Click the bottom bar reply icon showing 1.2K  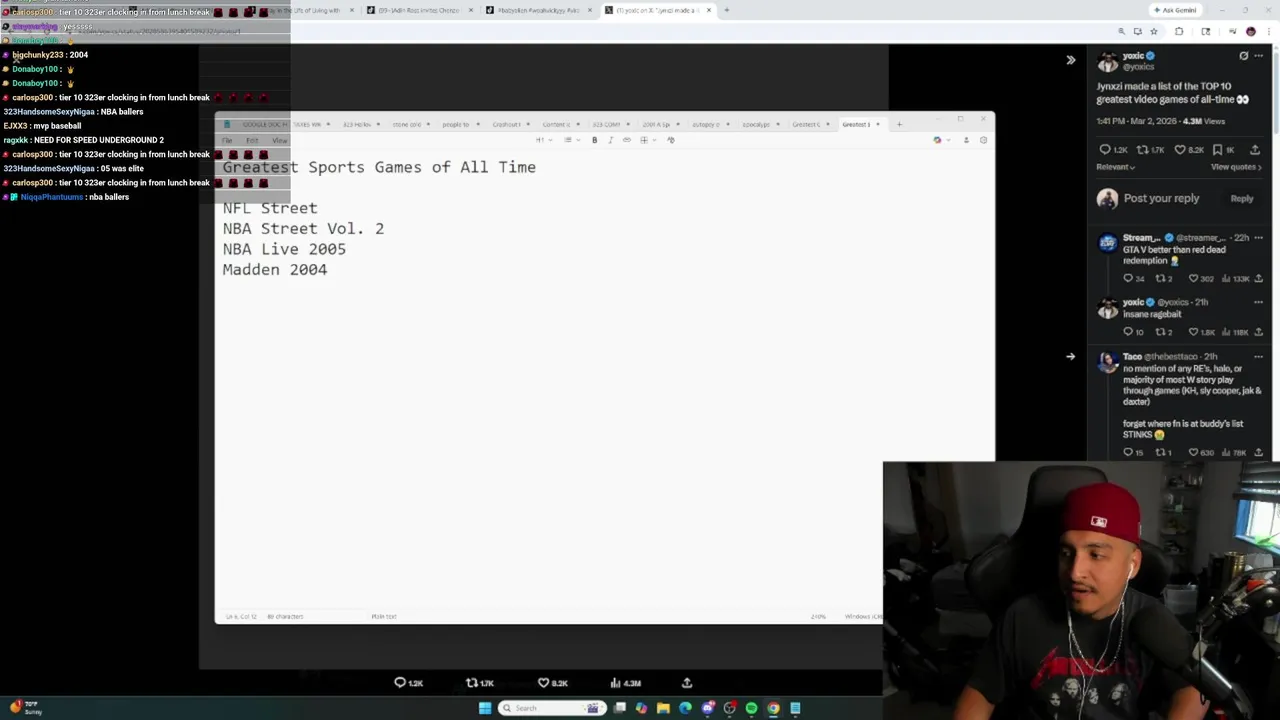pyautogui.click(x=400, y=683)
